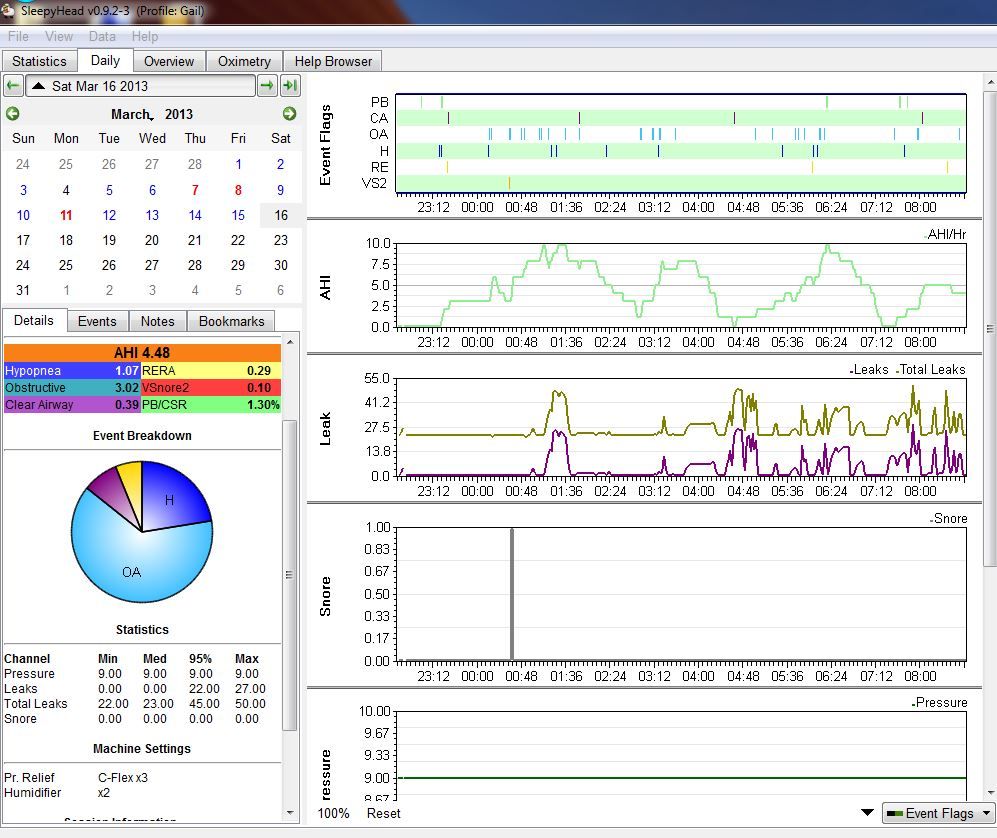Viewport: 997px width, 838px height.
Task: Click the year 2013 in calendar header
Action: tap(179, 114)
